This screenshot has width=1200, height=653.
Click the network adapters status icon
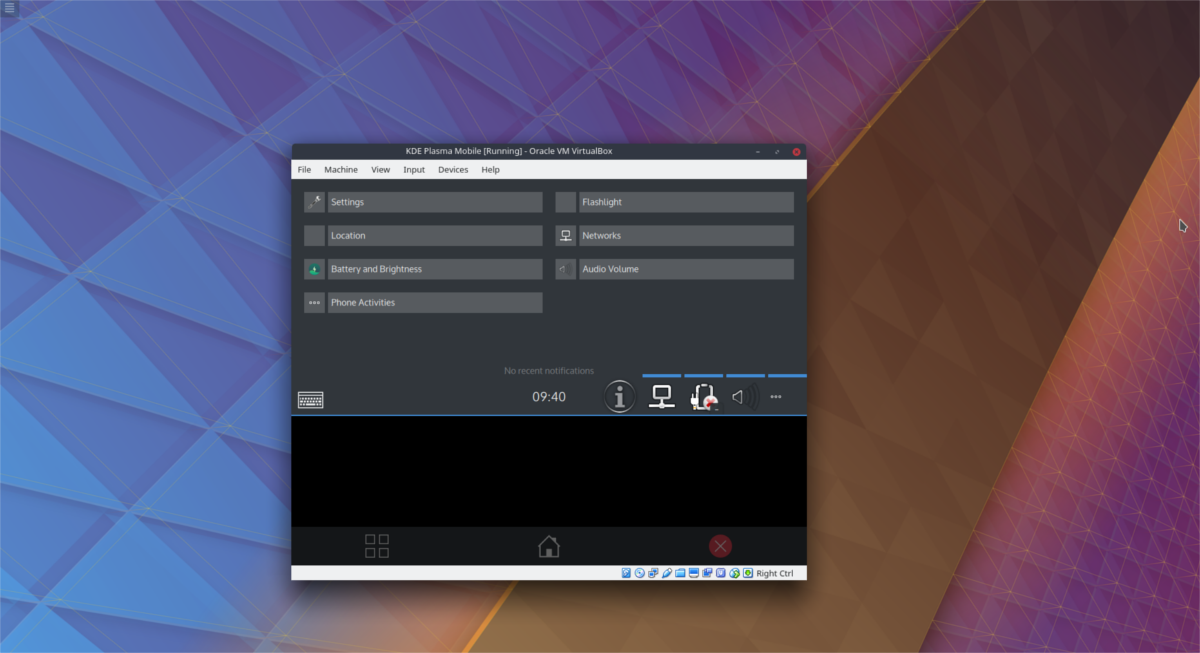[x=653, y=573]
